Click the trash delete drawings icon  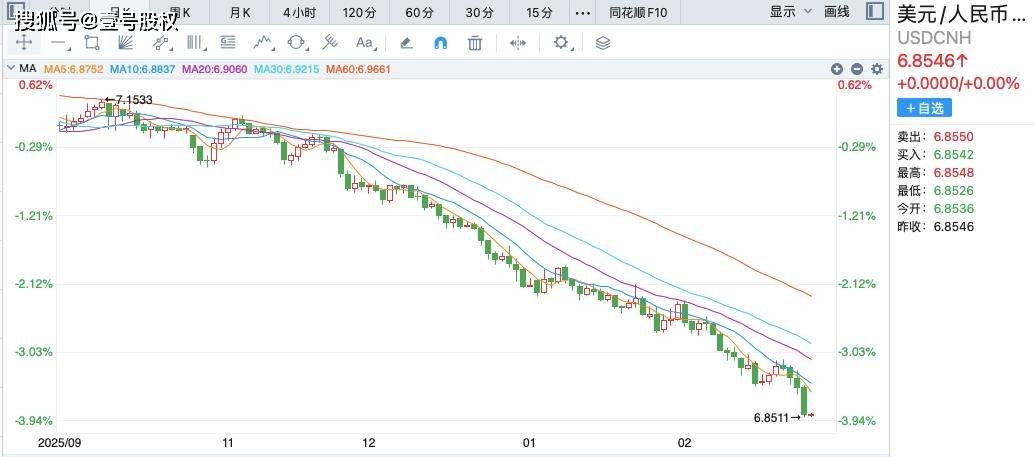475,43
